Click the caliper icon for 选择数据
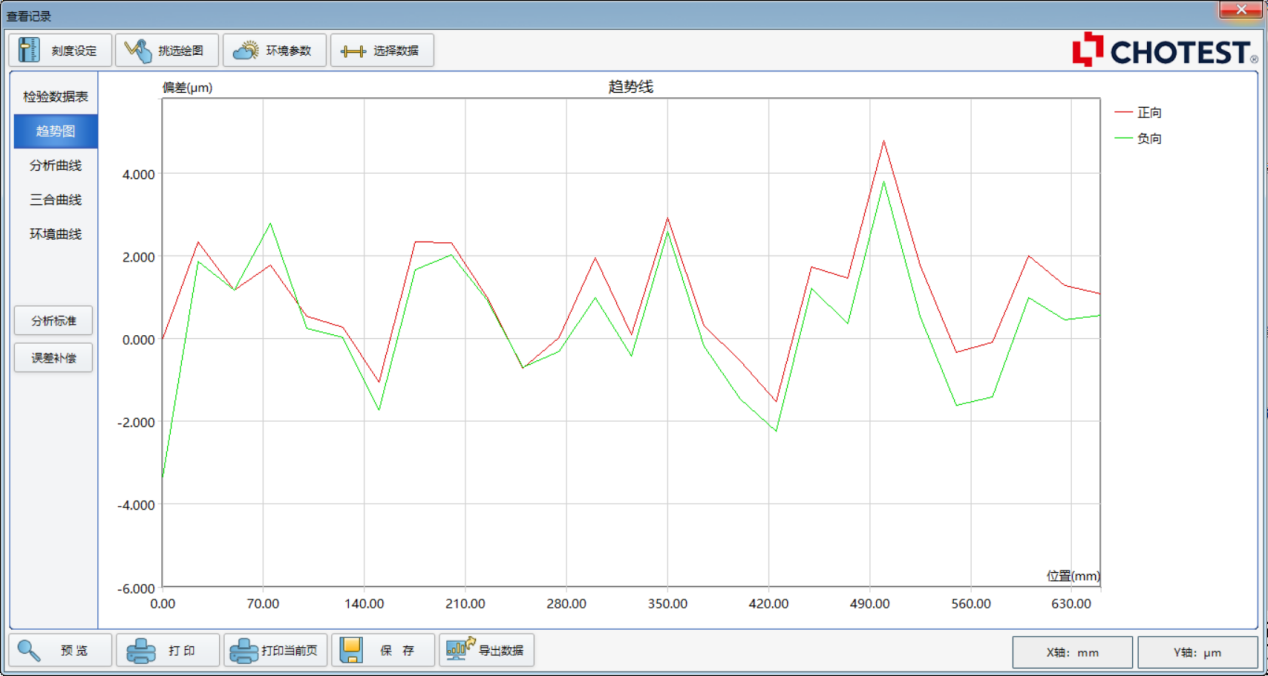This screenshot has width=1268, height=676. (x=353, y=50)
